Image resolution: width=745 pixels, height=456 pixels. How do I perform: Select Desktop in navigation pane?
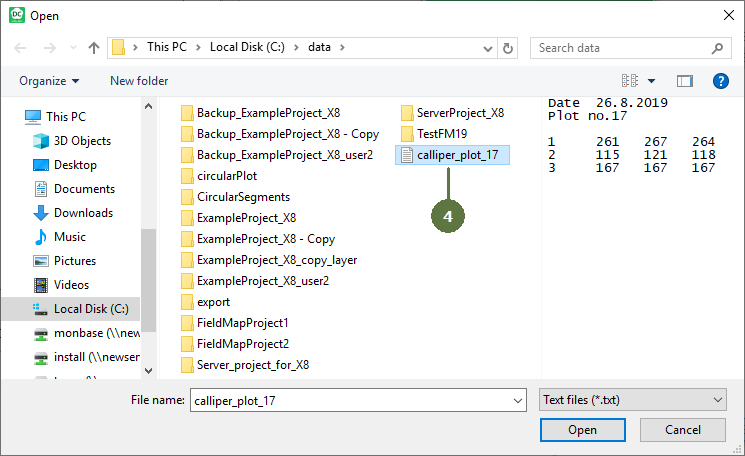[x=65, y=165]
